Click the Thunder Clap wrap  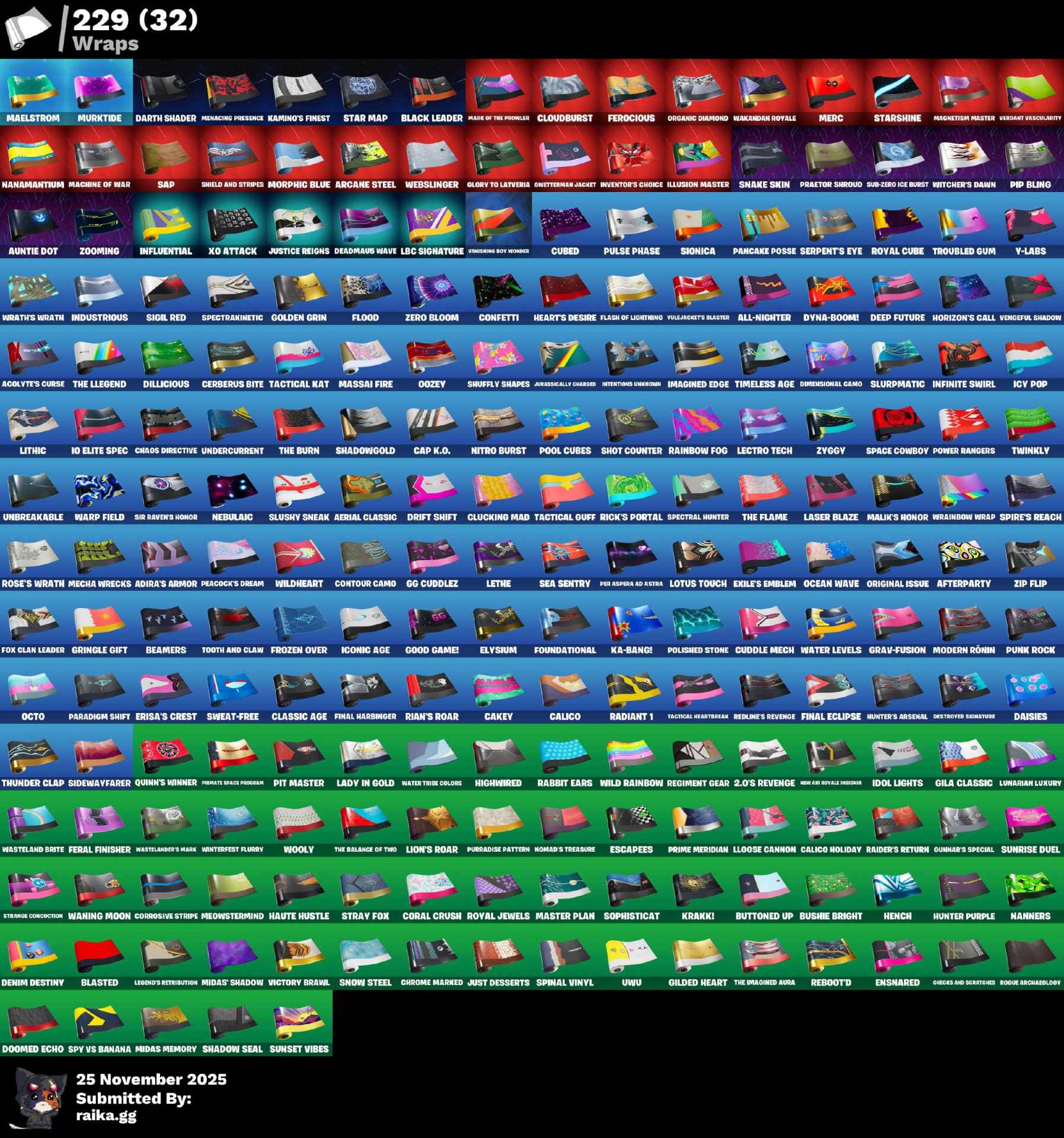(x=33, y=757)
